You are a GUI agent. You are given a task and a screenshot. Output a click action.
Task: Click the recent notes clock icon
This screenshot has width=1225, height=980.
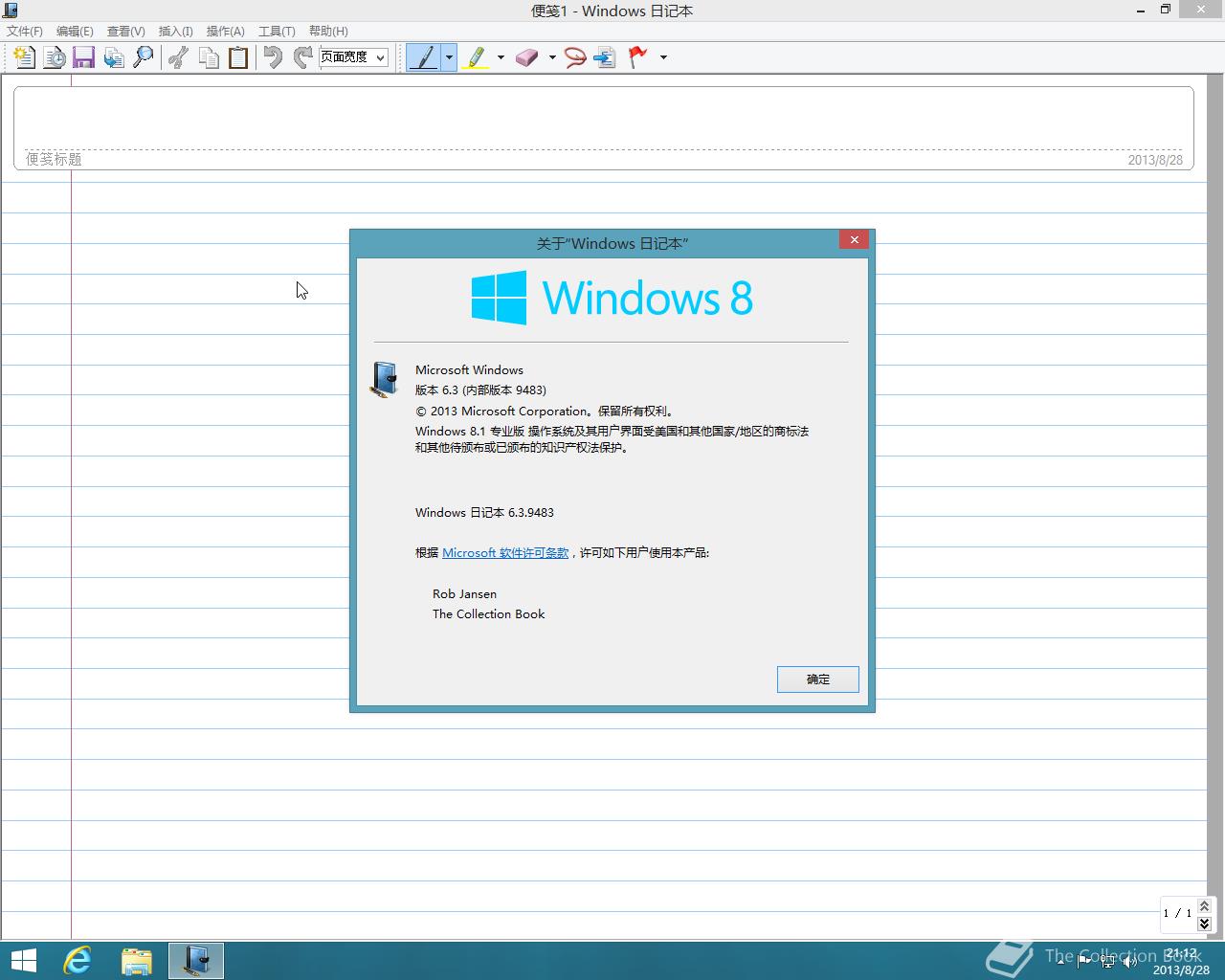(x=55, y=57)
